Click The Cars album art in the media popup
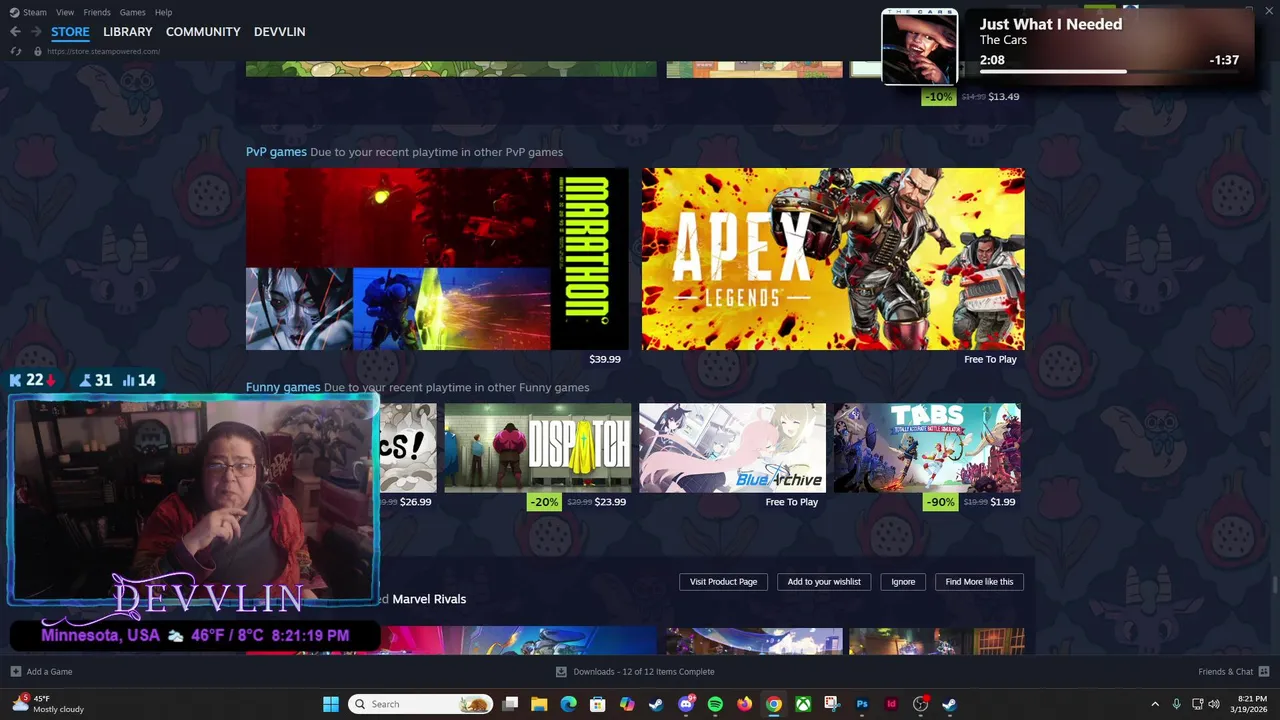 coord(920,47)
